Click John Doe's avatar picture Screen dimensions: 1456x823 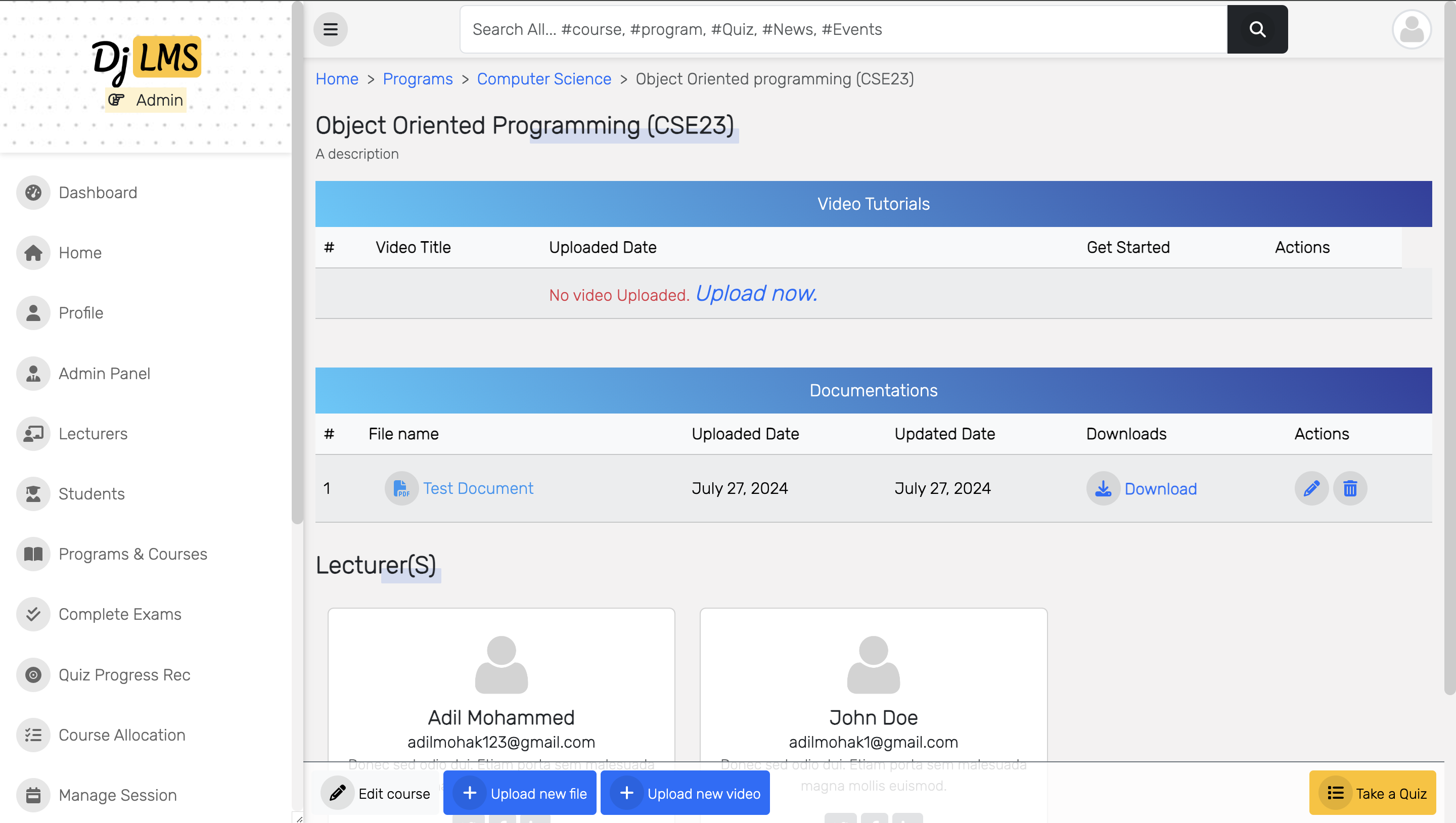873,665
